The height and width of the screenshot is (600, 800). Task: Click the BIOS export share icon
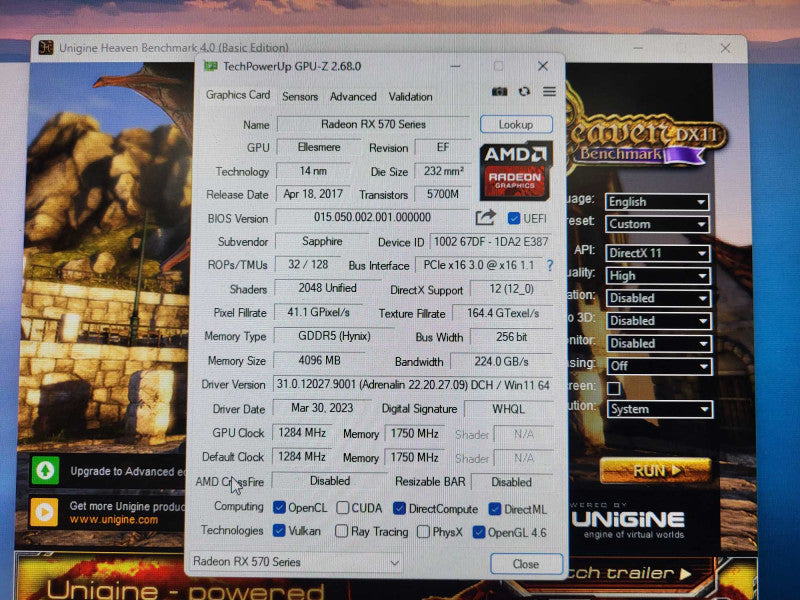click(x=485, y=217)
